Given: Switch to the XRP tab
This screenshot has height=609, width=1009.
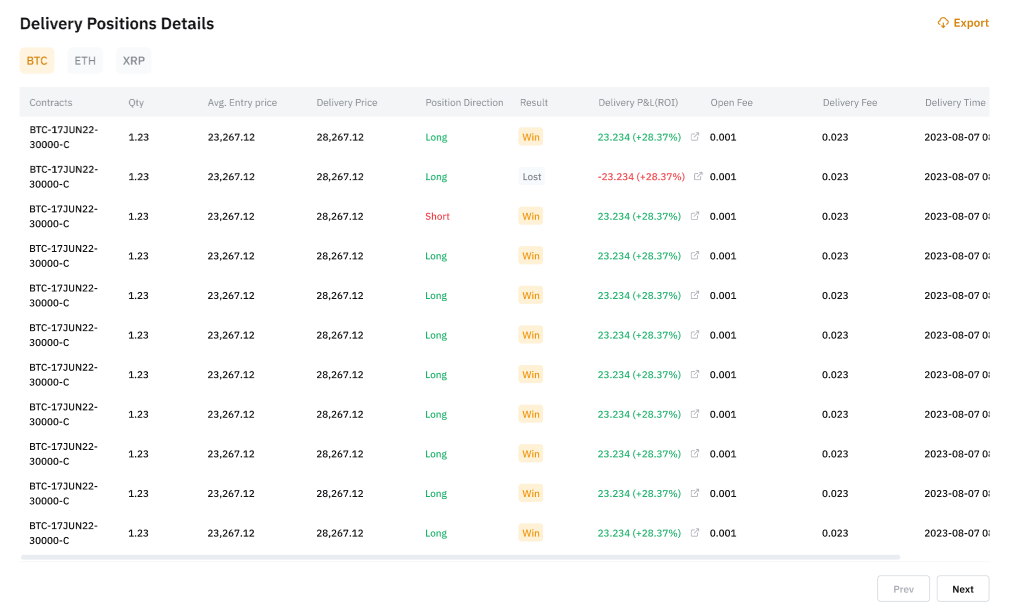Looking at the screenshot, I should coord(133,61).
